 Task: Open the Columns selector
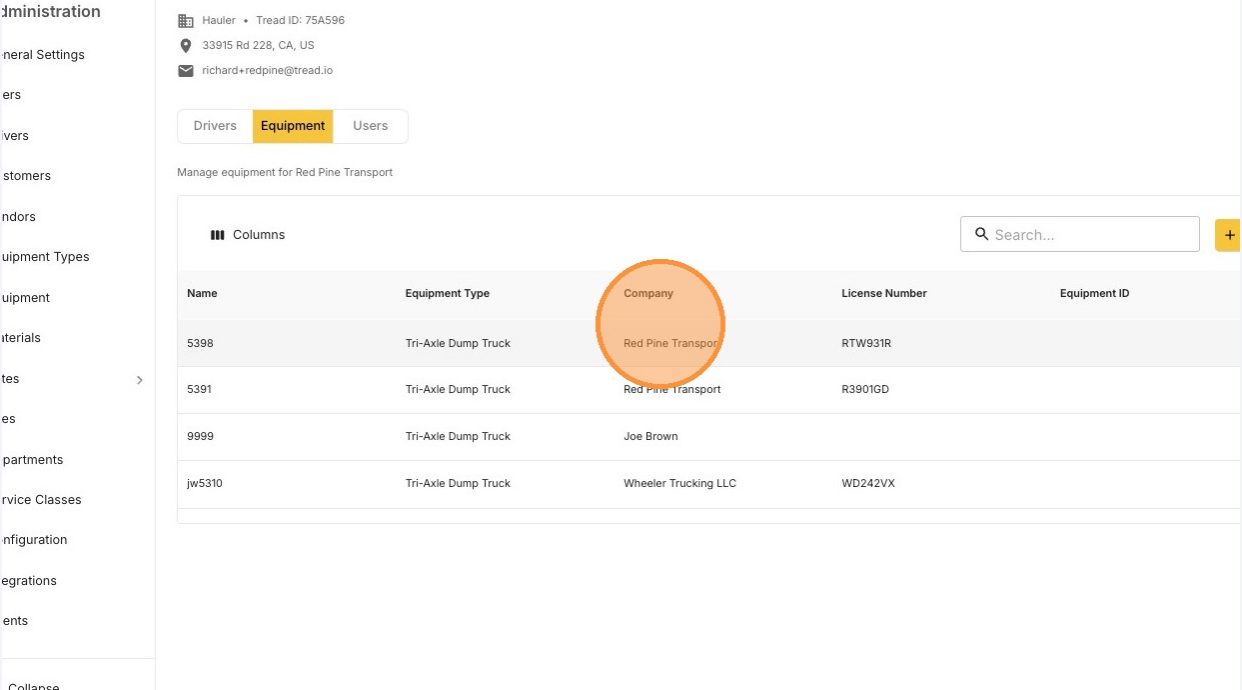click(247, 235)
